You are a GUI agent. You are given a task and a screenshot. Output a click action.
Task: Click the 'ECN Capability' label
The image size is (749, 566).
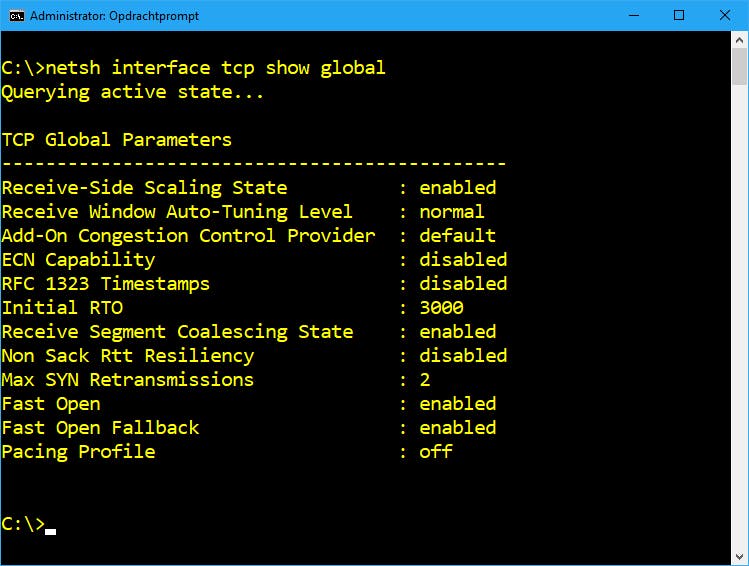click(x=78, y=260)
